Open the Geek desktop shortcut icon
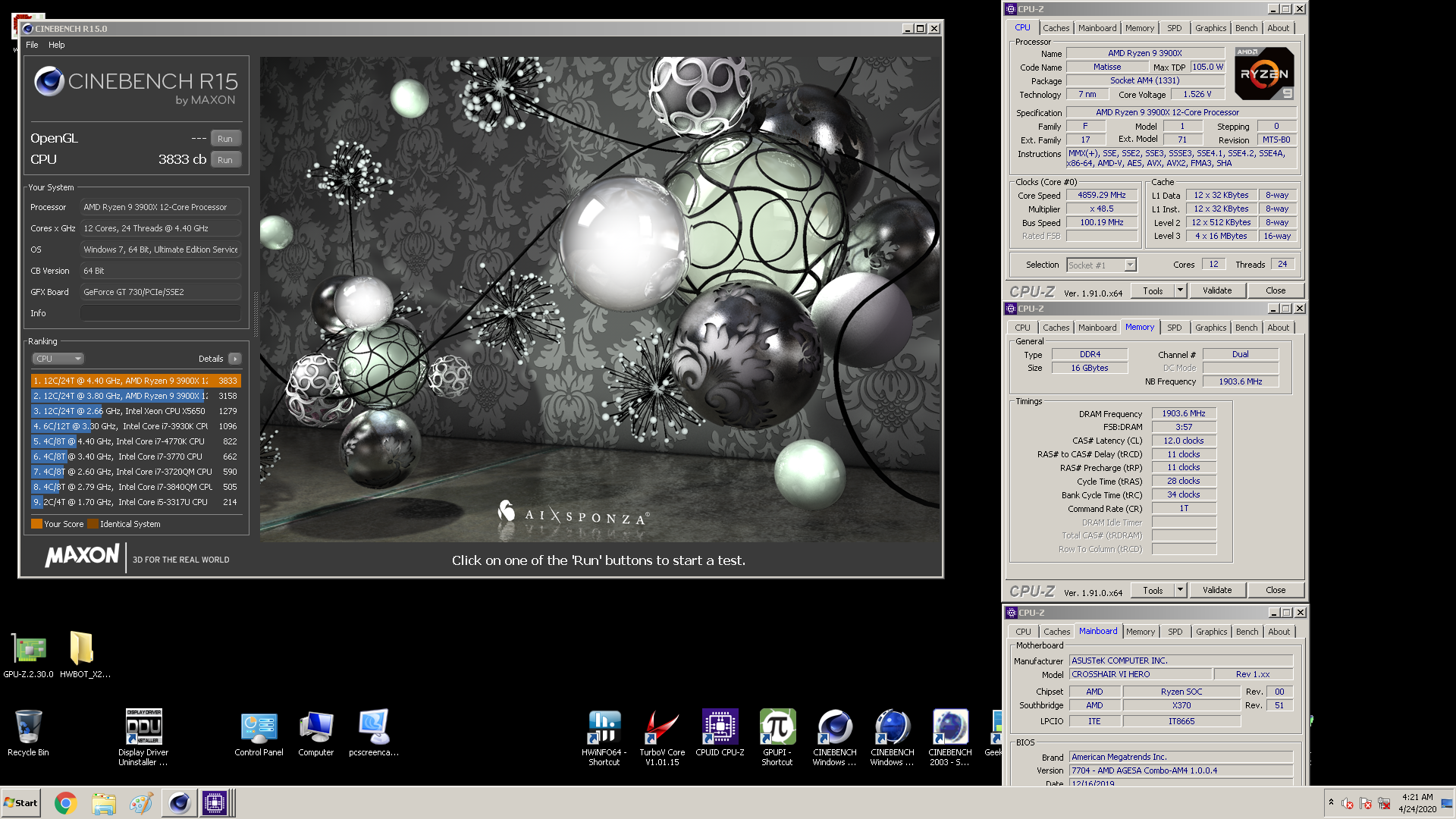This screenshot has width=1456, height=819. coord(993,733)
